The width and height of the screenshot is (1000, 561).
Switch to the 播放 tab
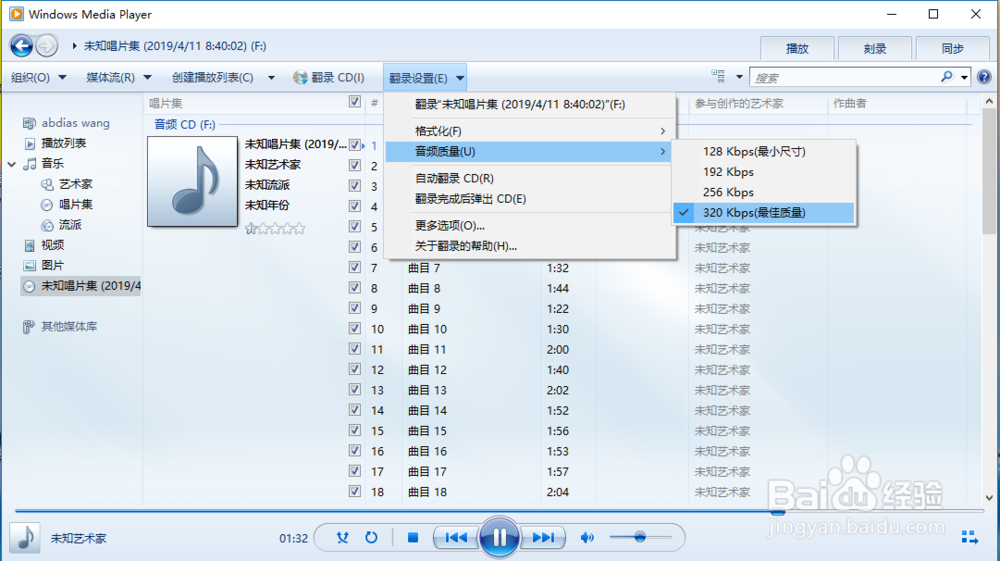pyautogui.click(x=797, y=48)
